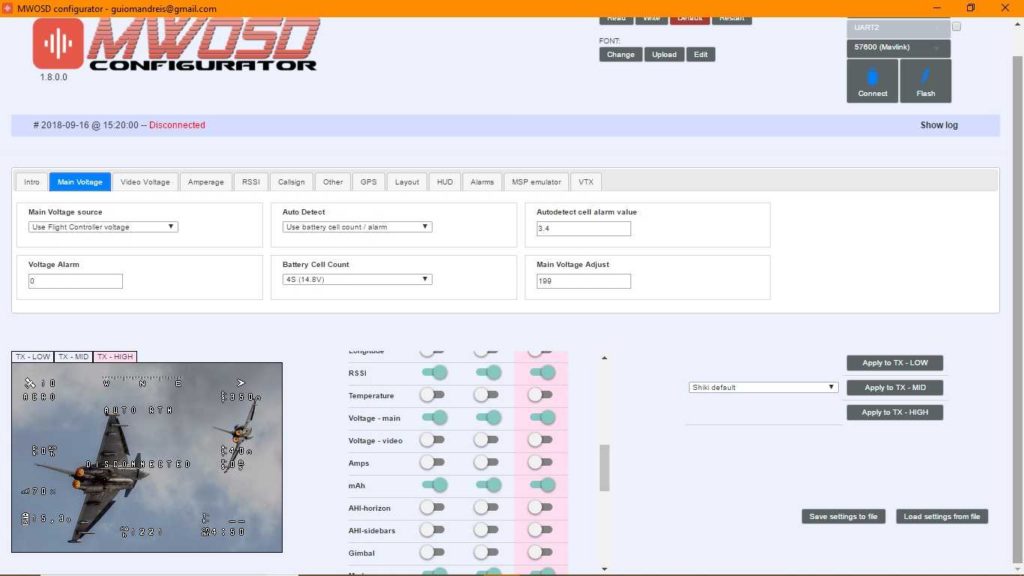Click the Show log link
The image size is (1024, 576).
(x=938, y=125)
